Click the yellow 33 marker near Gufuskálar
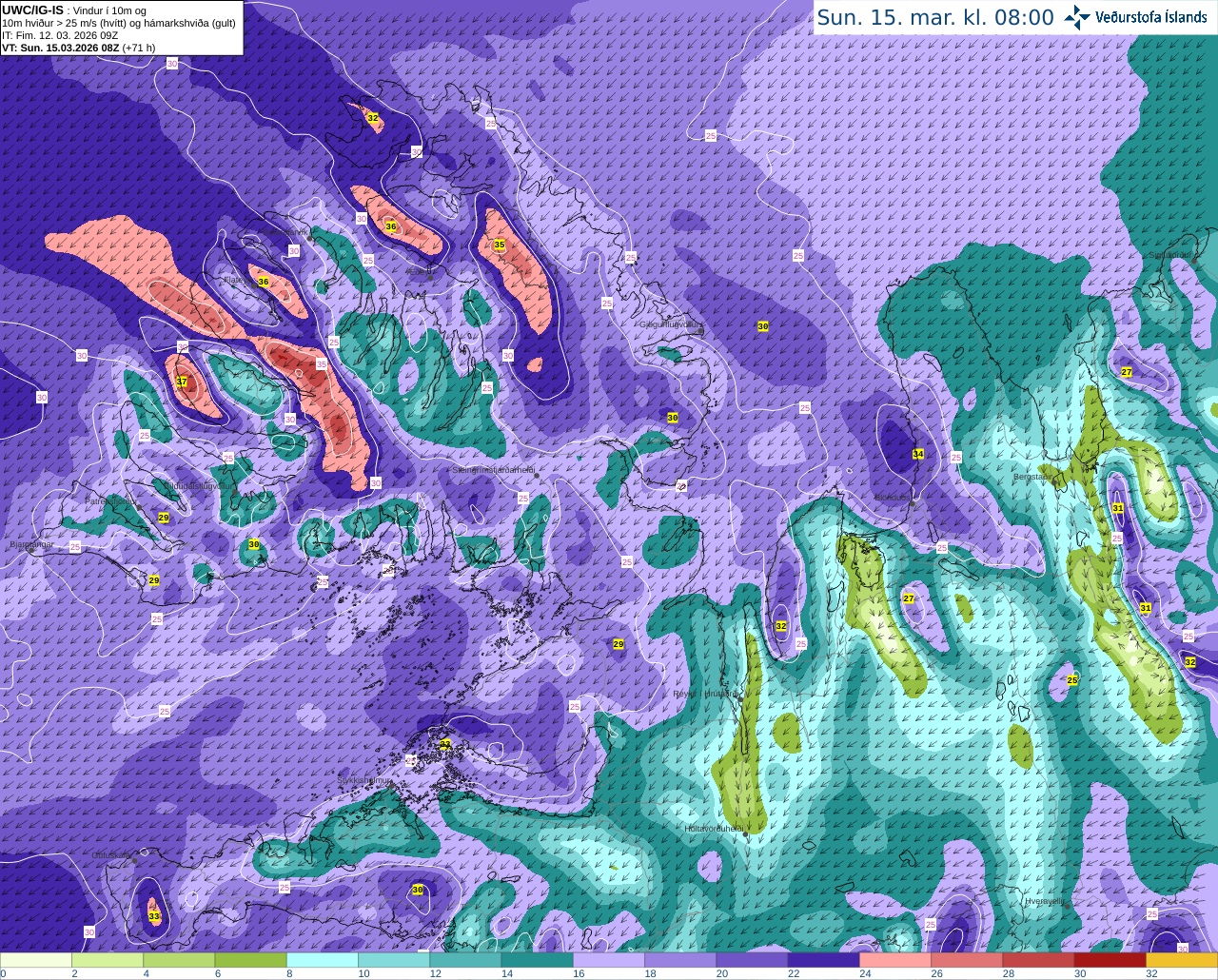The height and width of the screenshot is (980, 1218). click(x=154, y=916)
